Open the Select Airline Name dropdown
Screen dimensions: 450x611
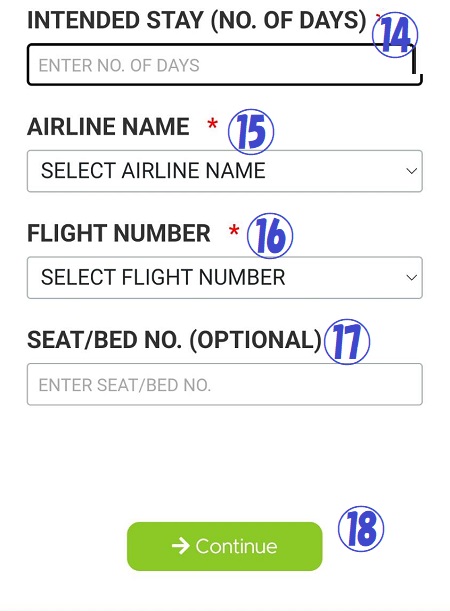[x=225, y=171]
